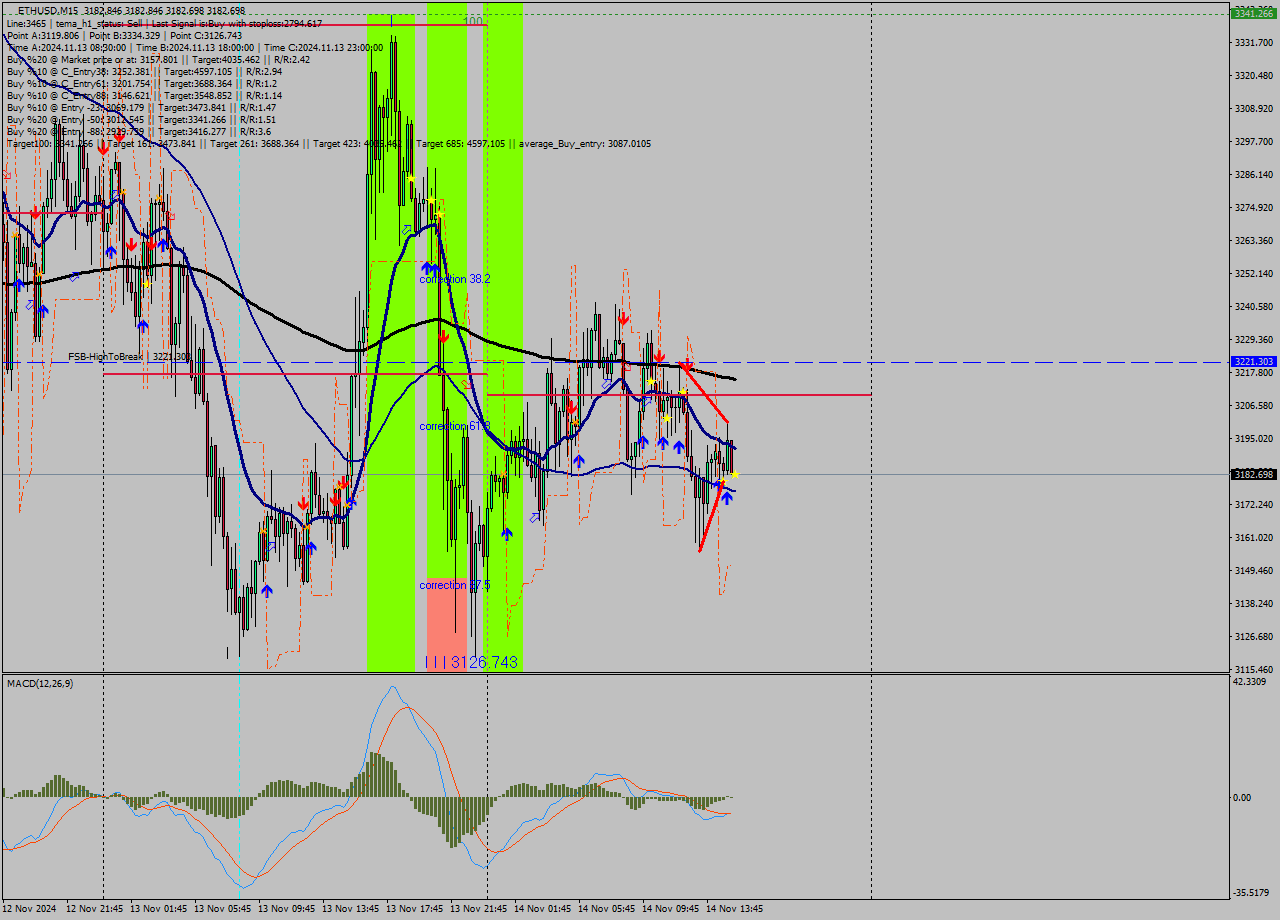This screenshot has height=920, width=1280.
Task: Click the 3297.700 price axis value
Action: pos(1255,141)
